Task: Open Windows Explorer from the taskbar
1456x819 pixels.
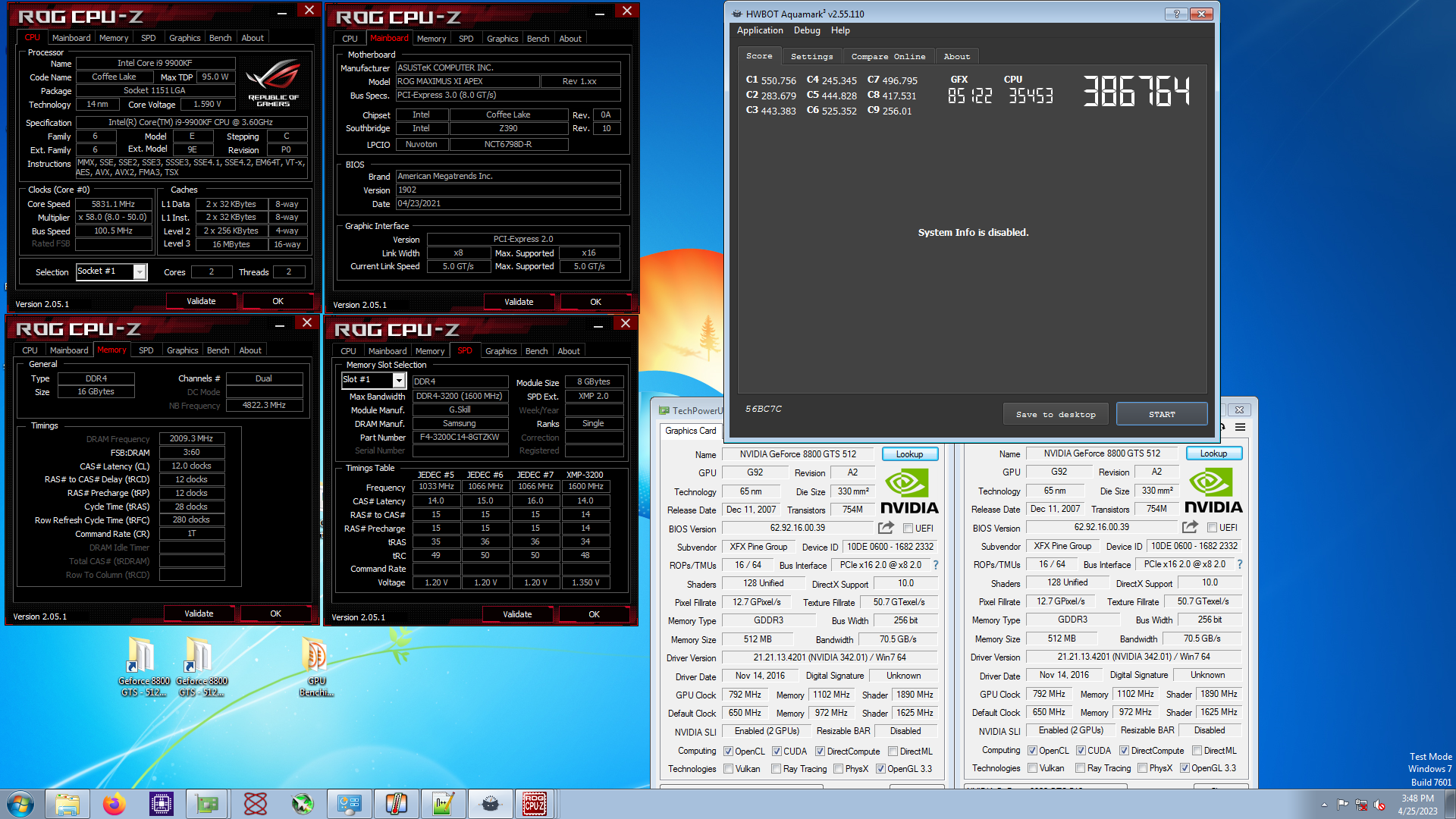Action: pyautogui.click(x=67, y=804)
